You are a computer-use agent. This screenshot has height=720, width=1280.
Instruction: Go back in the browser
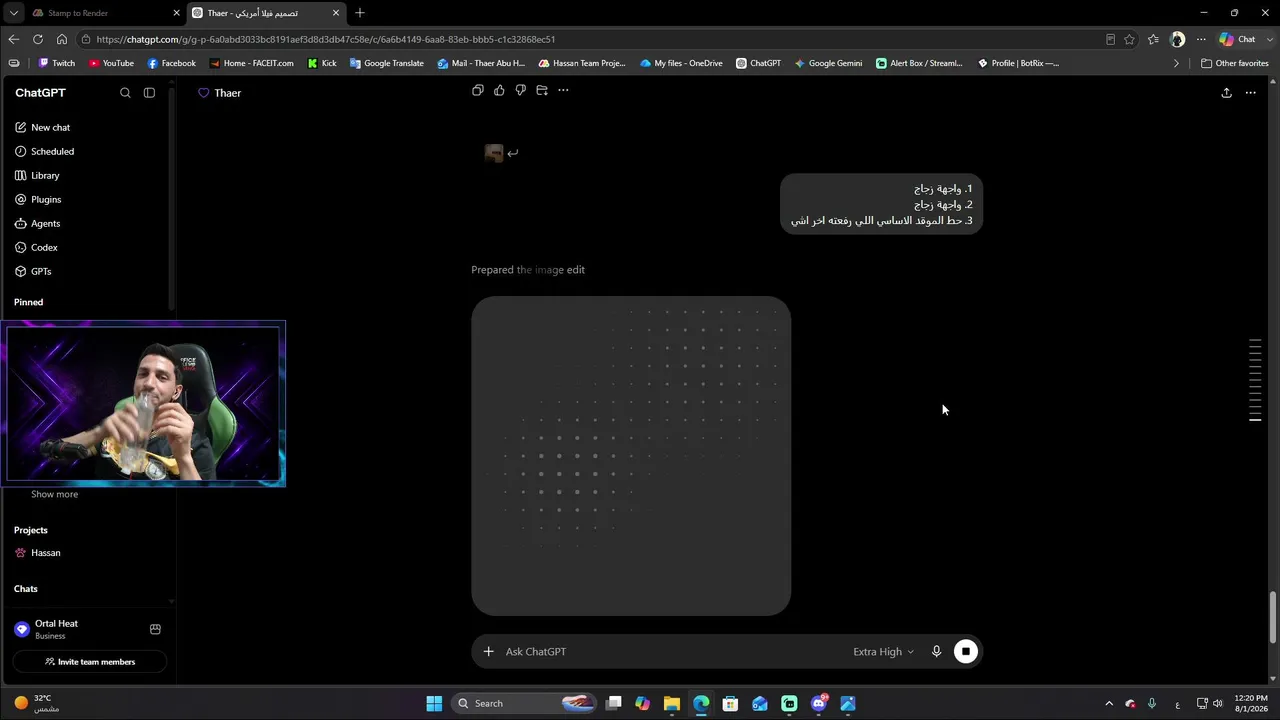tap(13, 39)
